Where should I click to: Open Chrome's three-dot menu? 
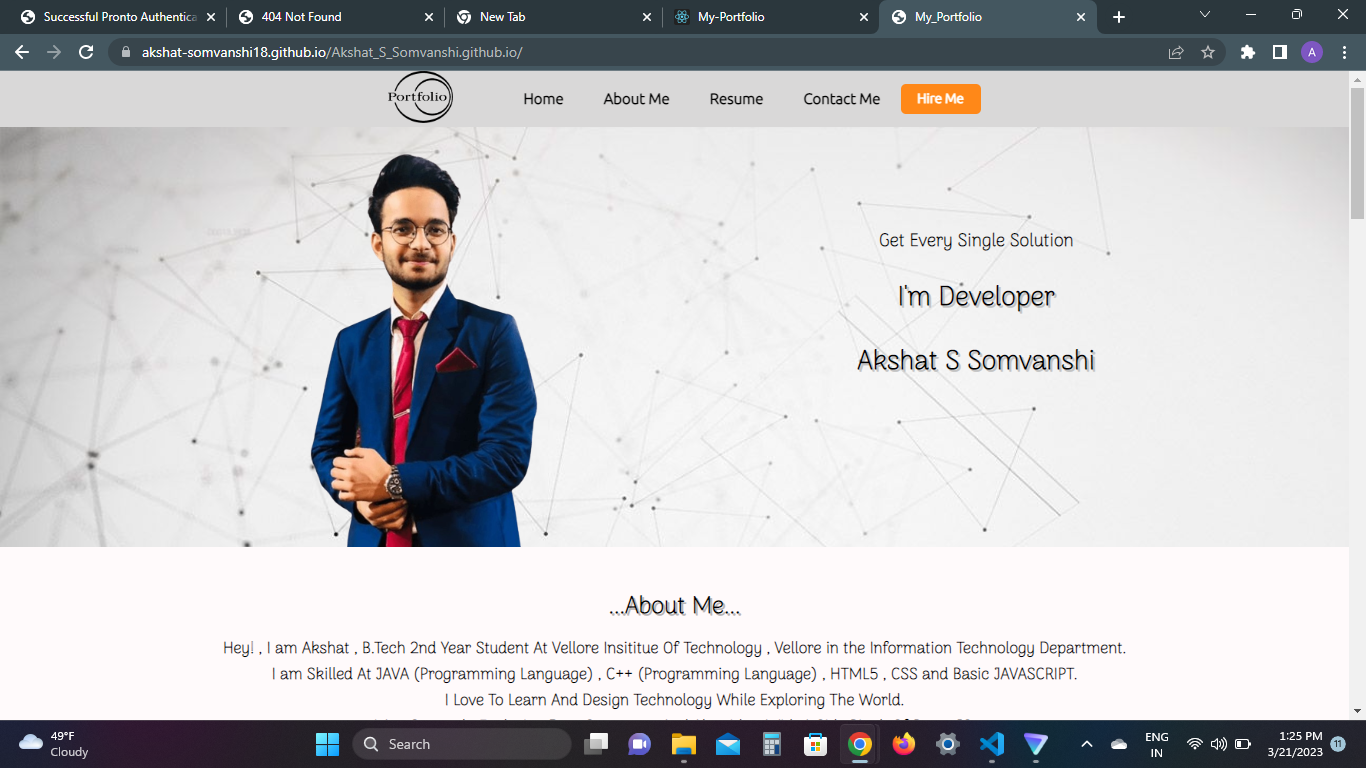(1345, 51)
